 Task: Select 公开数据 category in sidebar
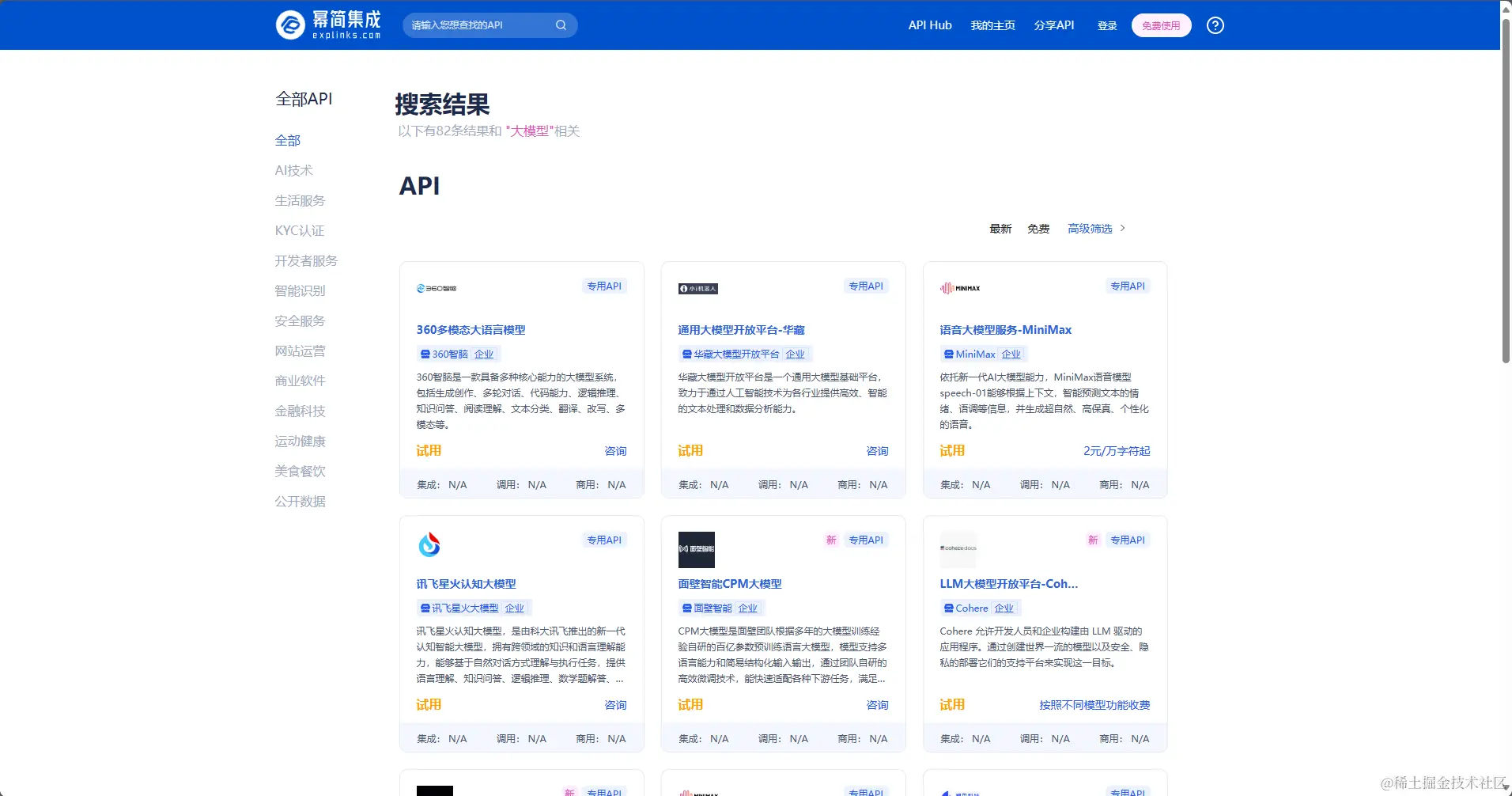coord(300,501)
